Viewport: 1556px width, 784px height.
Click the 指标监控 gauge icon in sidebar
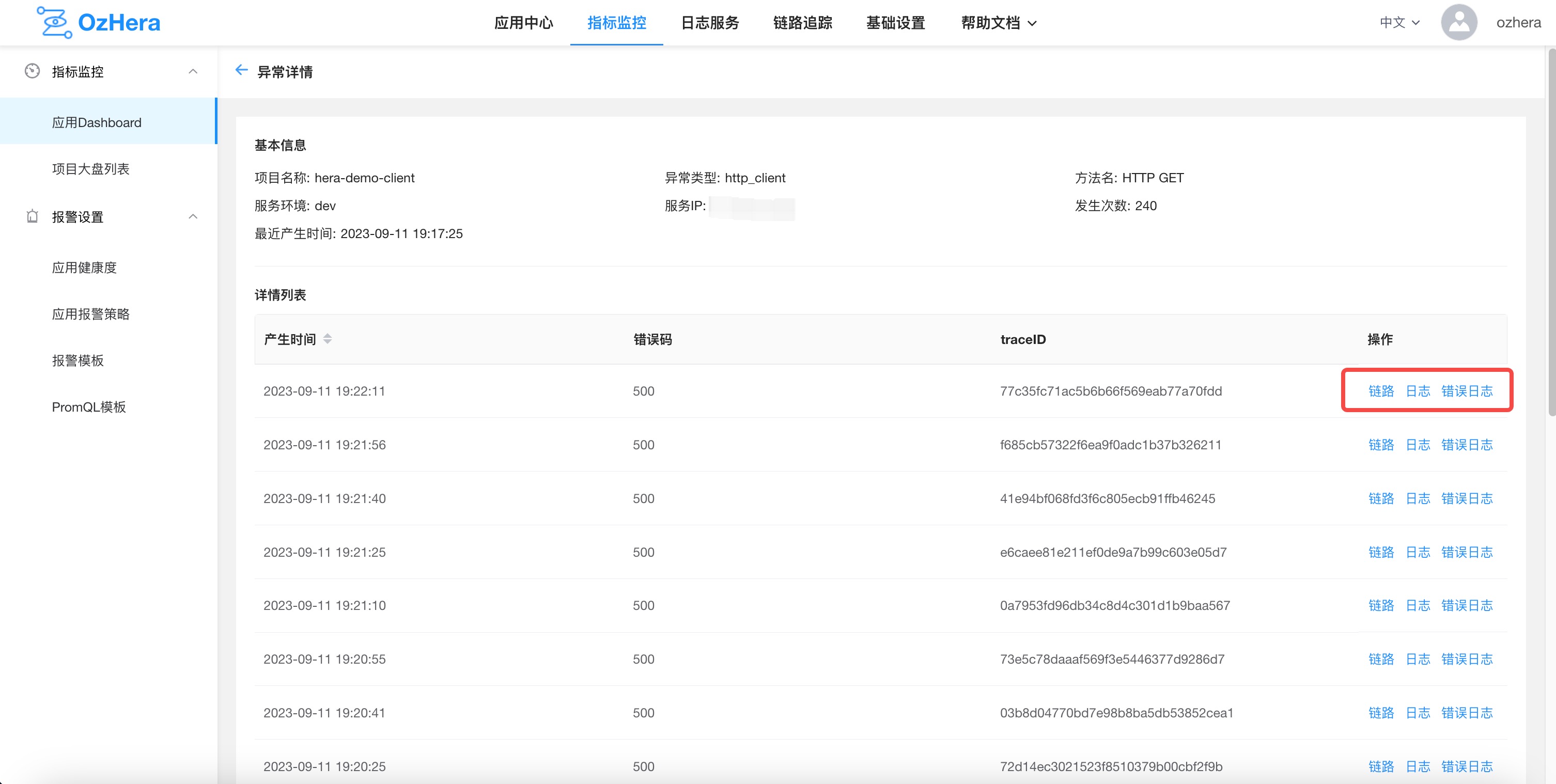pyautogui.click(x=32, y=71)
